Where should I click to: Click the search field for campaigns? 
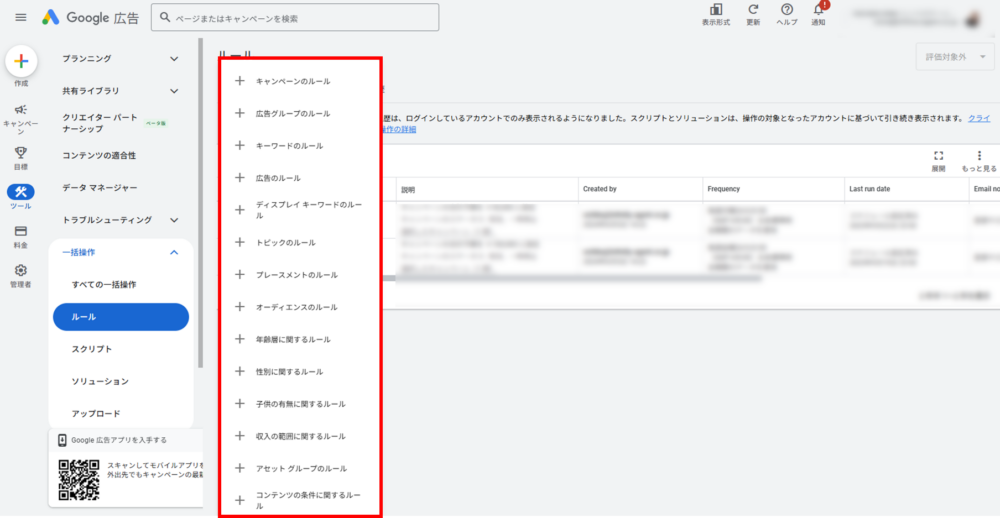tap(295, 18)
